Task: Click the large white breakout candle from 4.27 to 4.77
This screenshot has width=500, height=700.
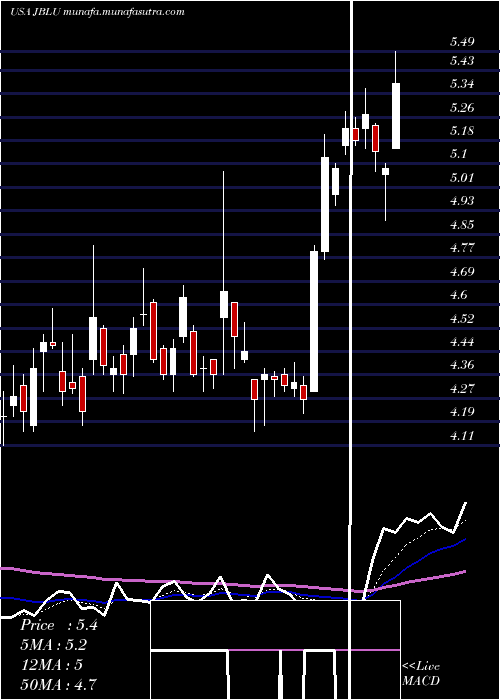Action: point(314,321)
